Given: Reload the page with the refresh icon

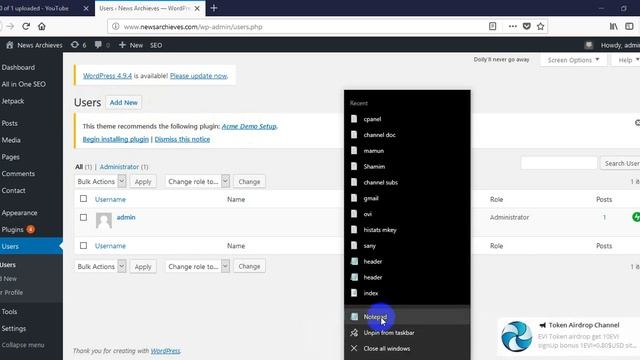Looking at the screenshot, I should (x=26, y=27).
